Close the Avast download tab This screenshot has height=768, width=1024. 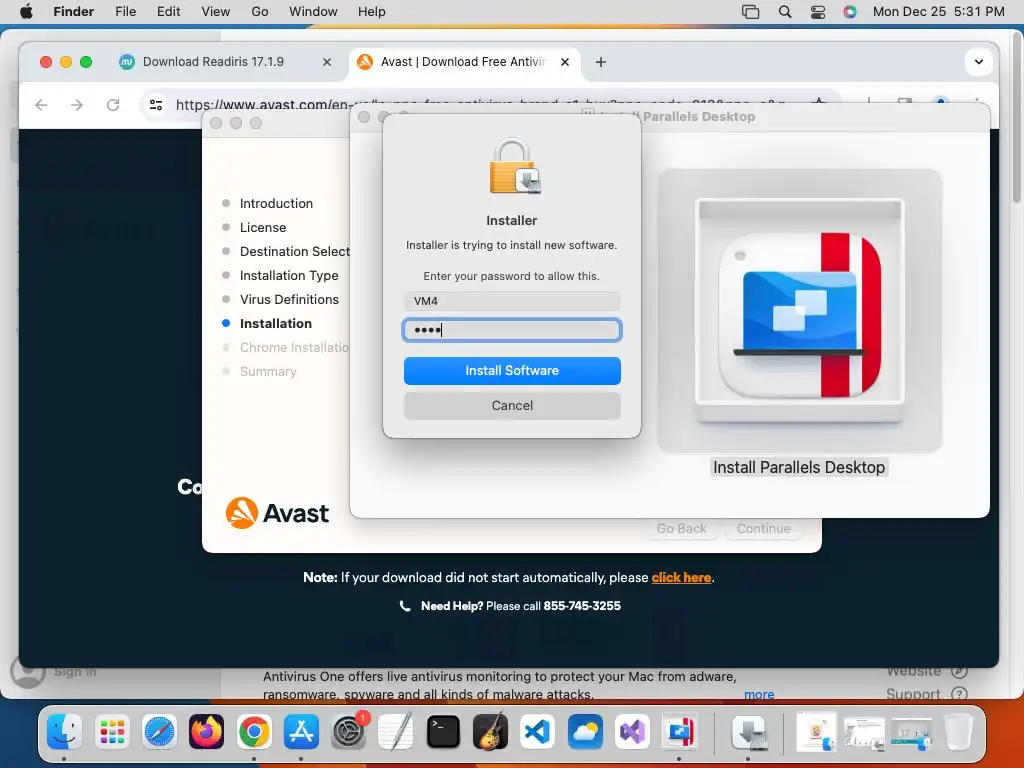click(x=565, y=62)
